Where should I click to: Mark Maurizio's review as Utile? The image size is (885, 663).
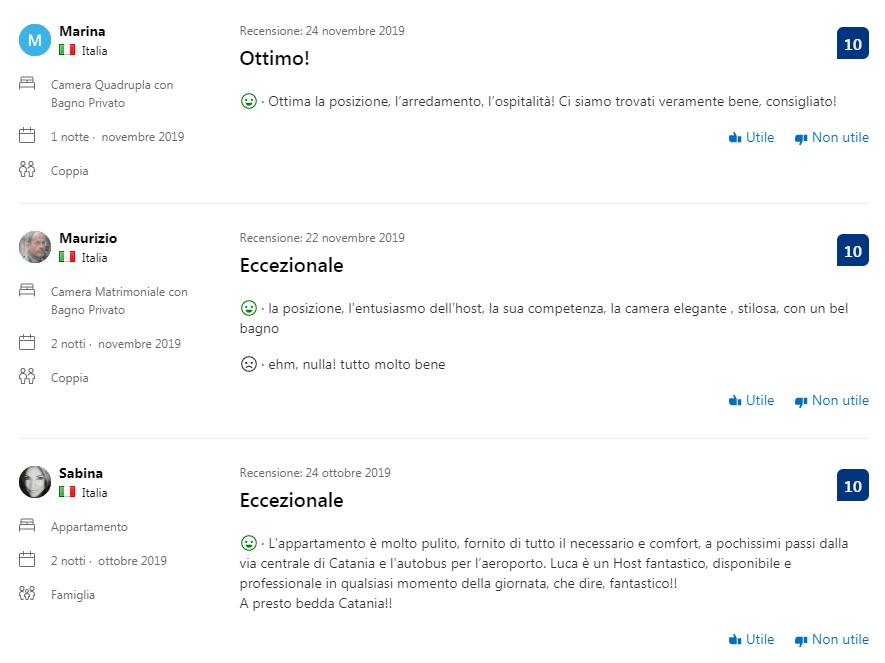click(x=752, y=400)
